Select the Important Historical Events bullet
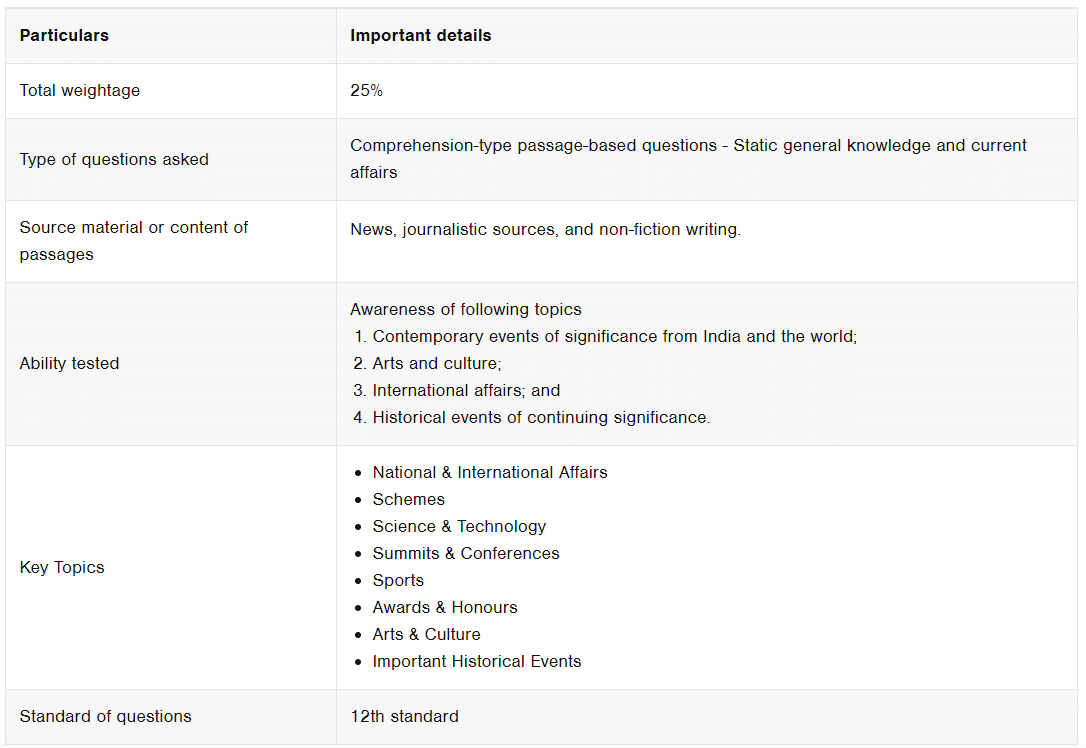The image size is (1086, 748). 477,661
